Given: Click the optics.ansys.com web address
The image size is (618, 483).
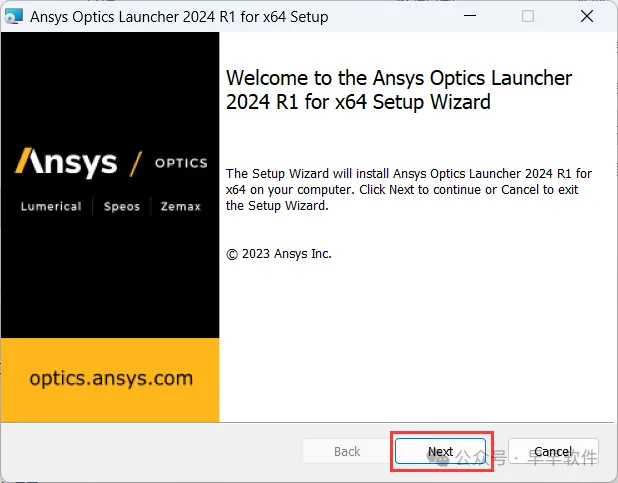Looking at the screenshot, I should click(x=111, y=378).
